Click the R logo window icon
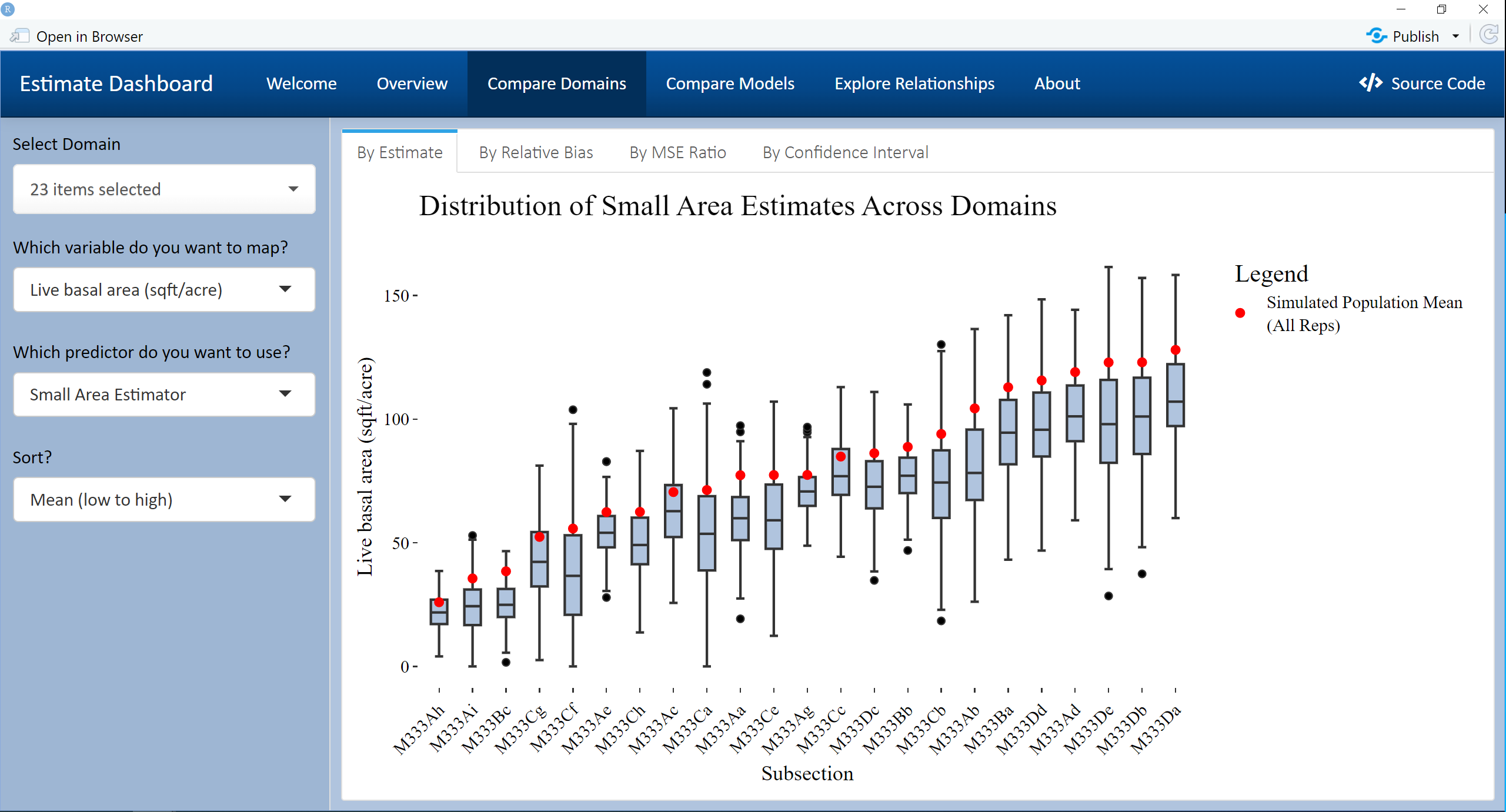 pos(8,9)
